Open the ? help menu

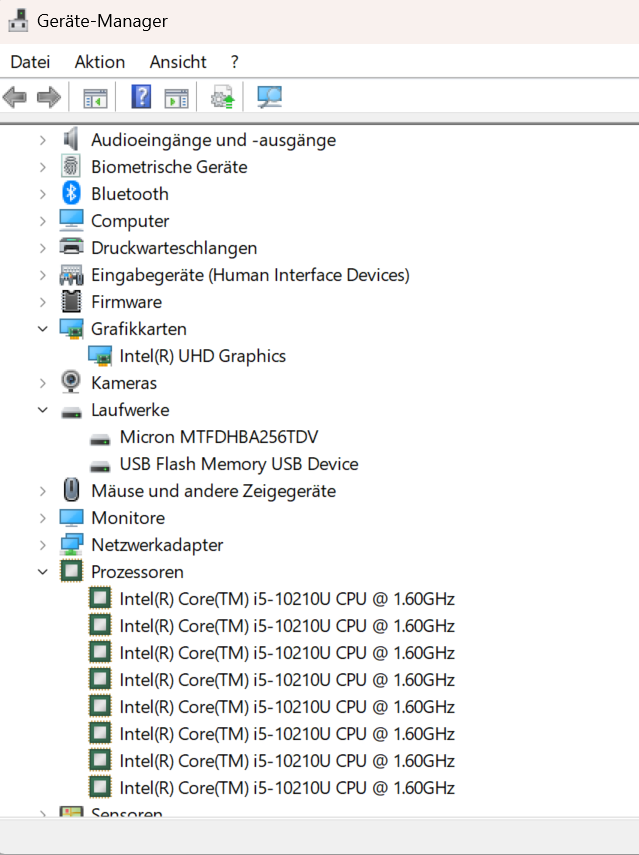point(234,62)
